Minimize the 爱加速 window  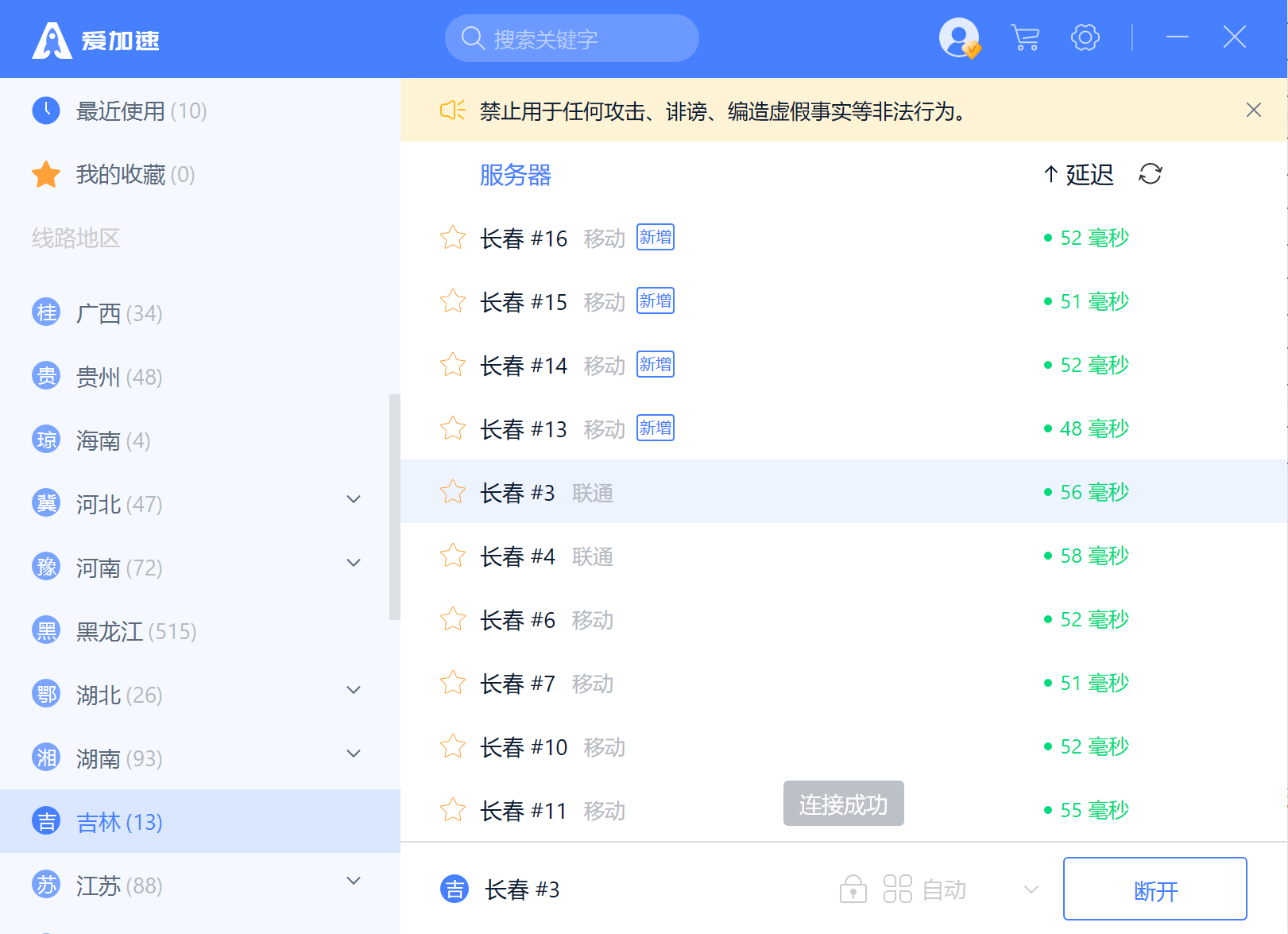(x=1177, y=37)
